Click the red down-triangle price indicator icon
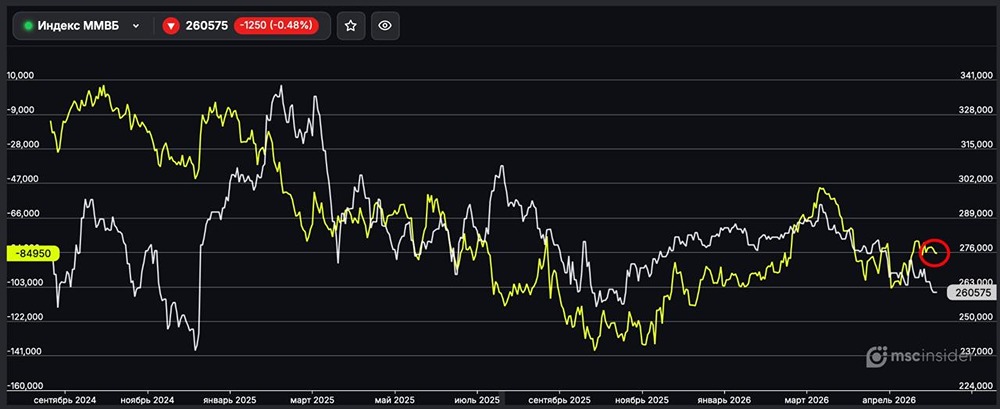Screen dimensions: 1000x409 (x=170, y=26)
